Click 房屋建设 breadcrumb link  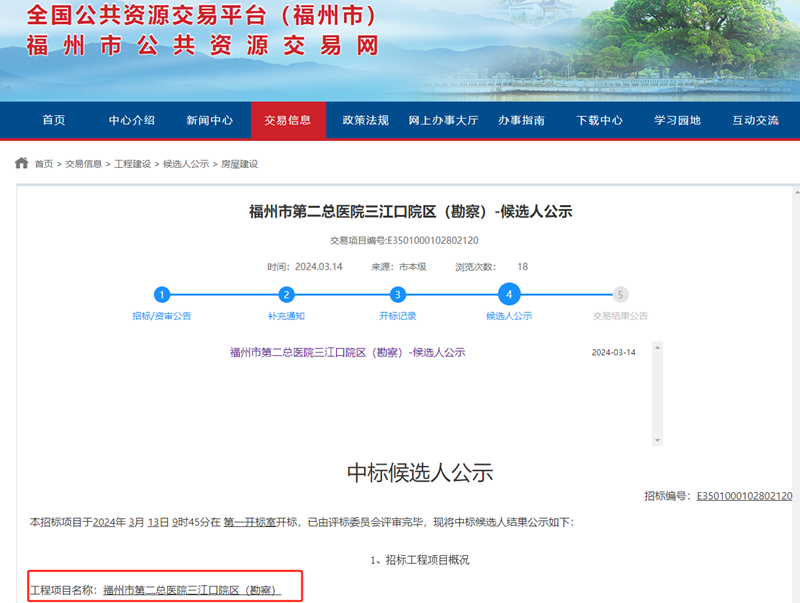tap(239, 164)
